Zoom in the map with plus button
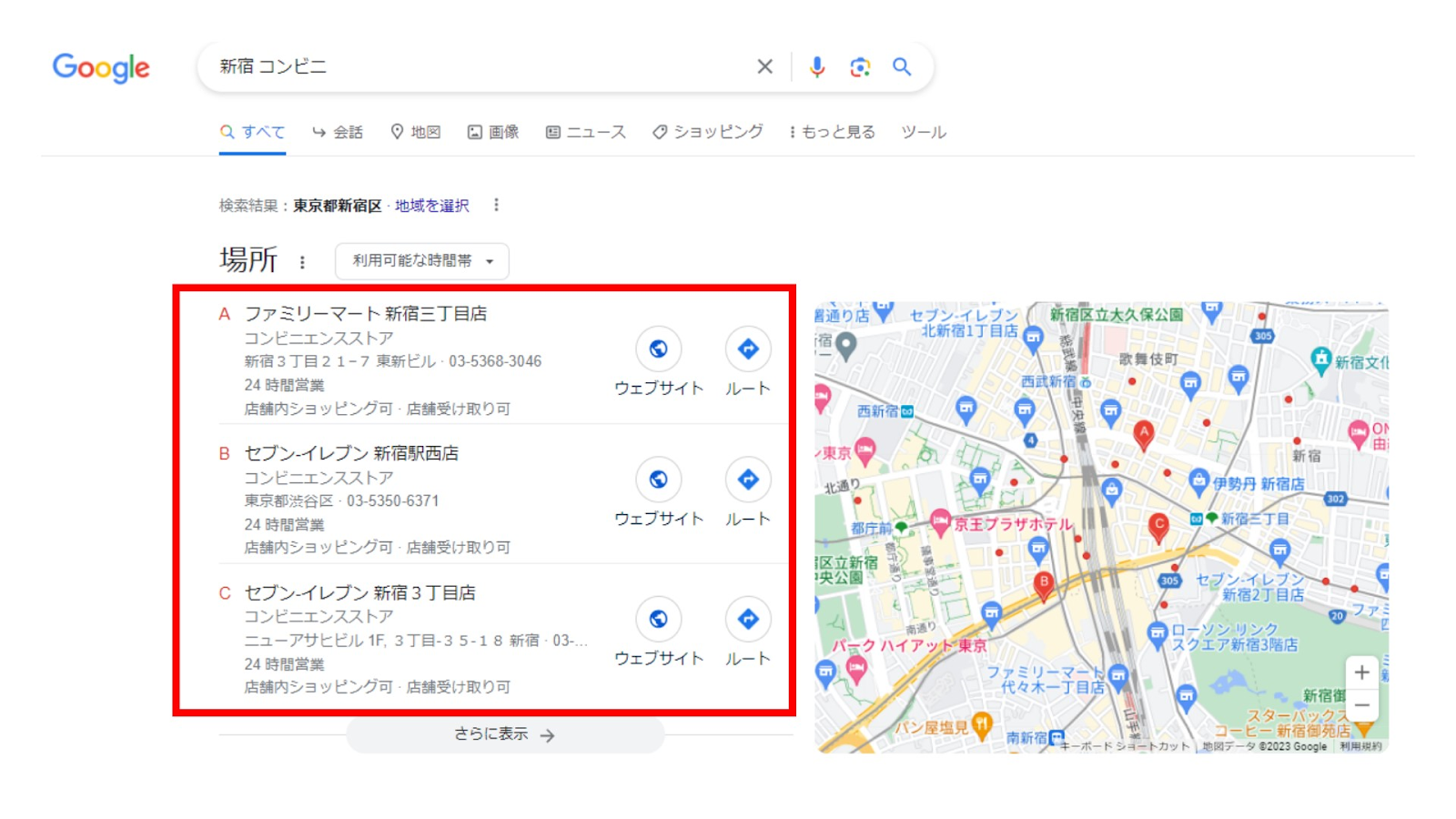Screen dimensions: 1456x819 click(1361, 672)
